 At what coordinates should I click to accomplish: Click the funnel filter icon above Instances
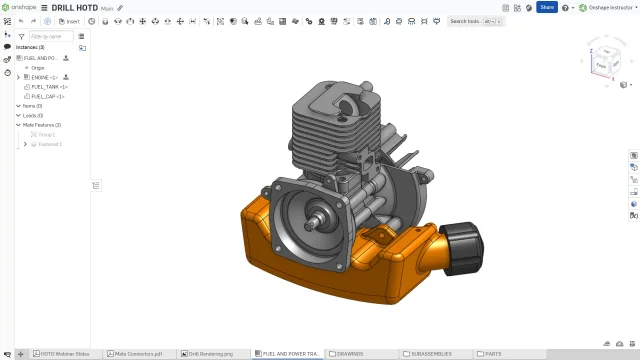[22, 37]
